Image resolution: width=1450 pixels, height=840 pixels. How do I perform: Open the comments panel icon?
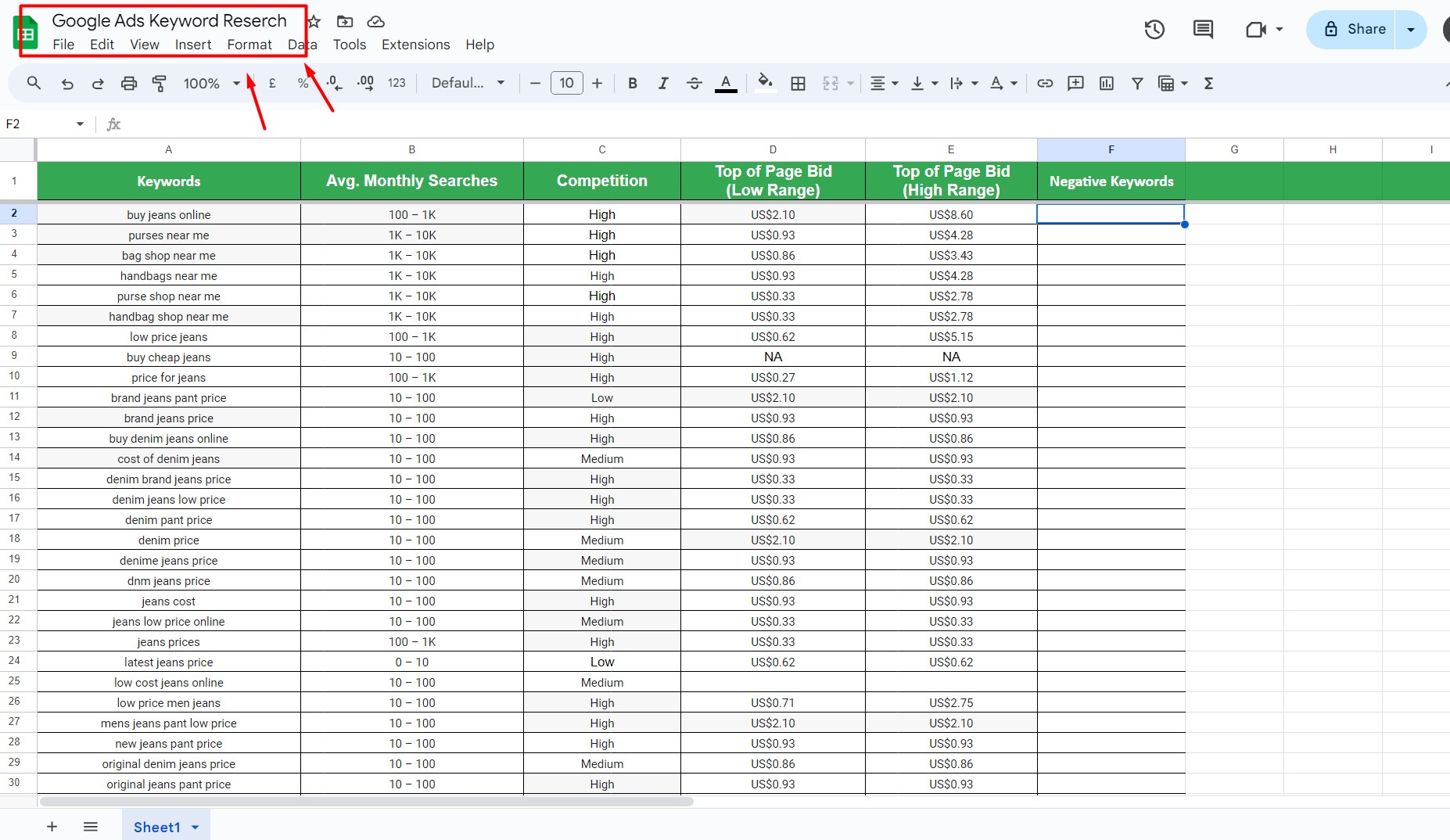tap(1203, 30)
